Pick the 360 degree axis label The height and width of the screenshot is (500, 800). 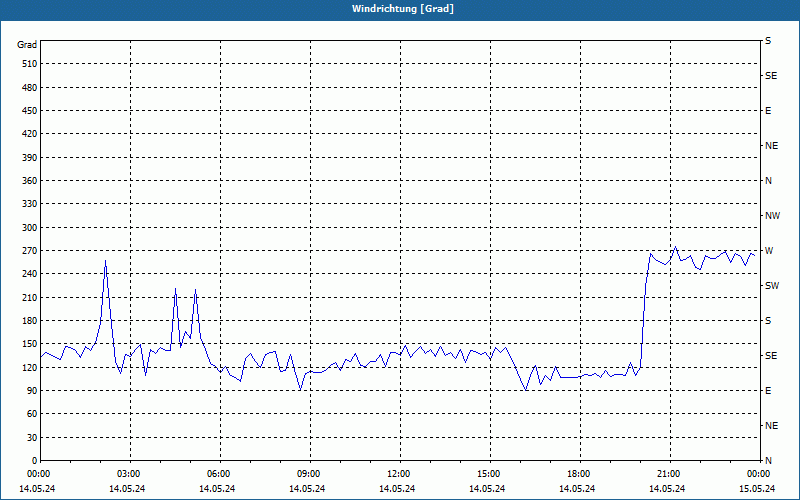[x=30, y=181]
